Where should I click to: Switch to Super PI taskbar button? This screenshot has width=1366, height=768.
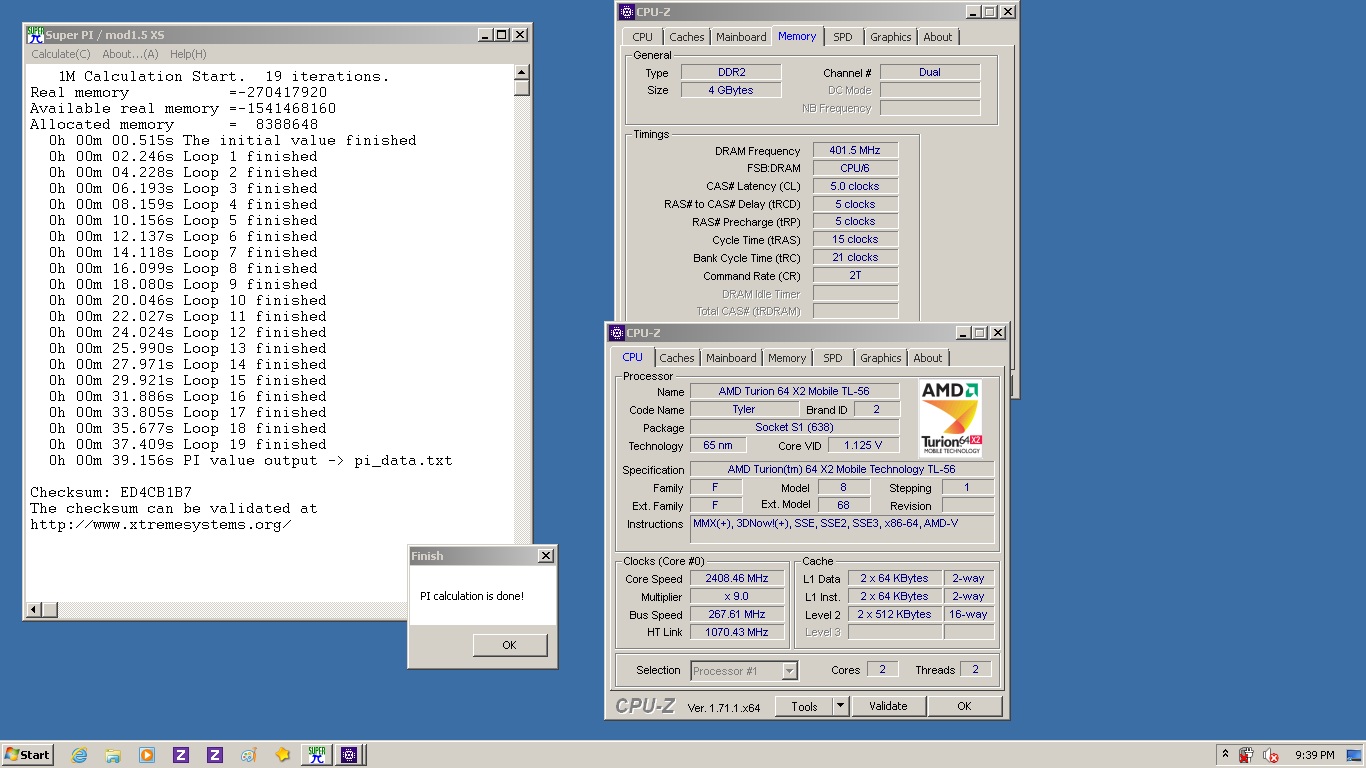pos(317,755)
